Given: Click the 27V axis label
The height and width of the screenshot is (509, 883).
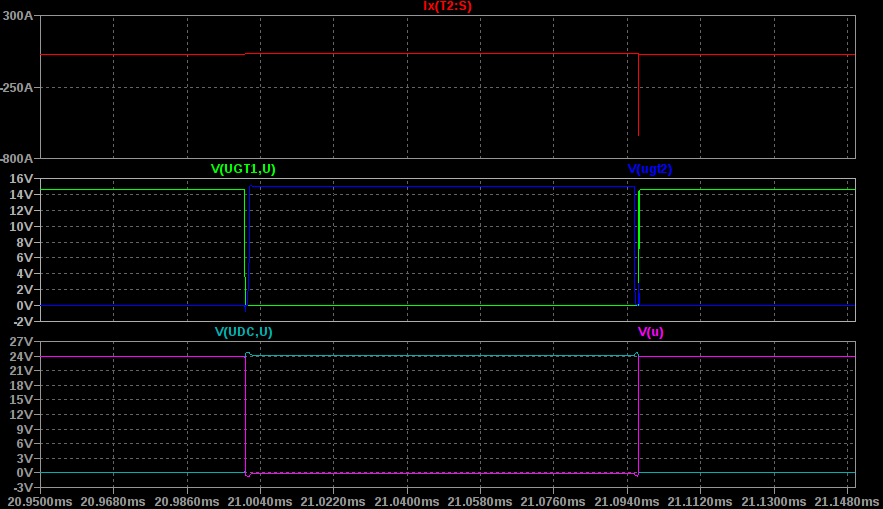Looking at the screenshot, I should pos(21,342).
